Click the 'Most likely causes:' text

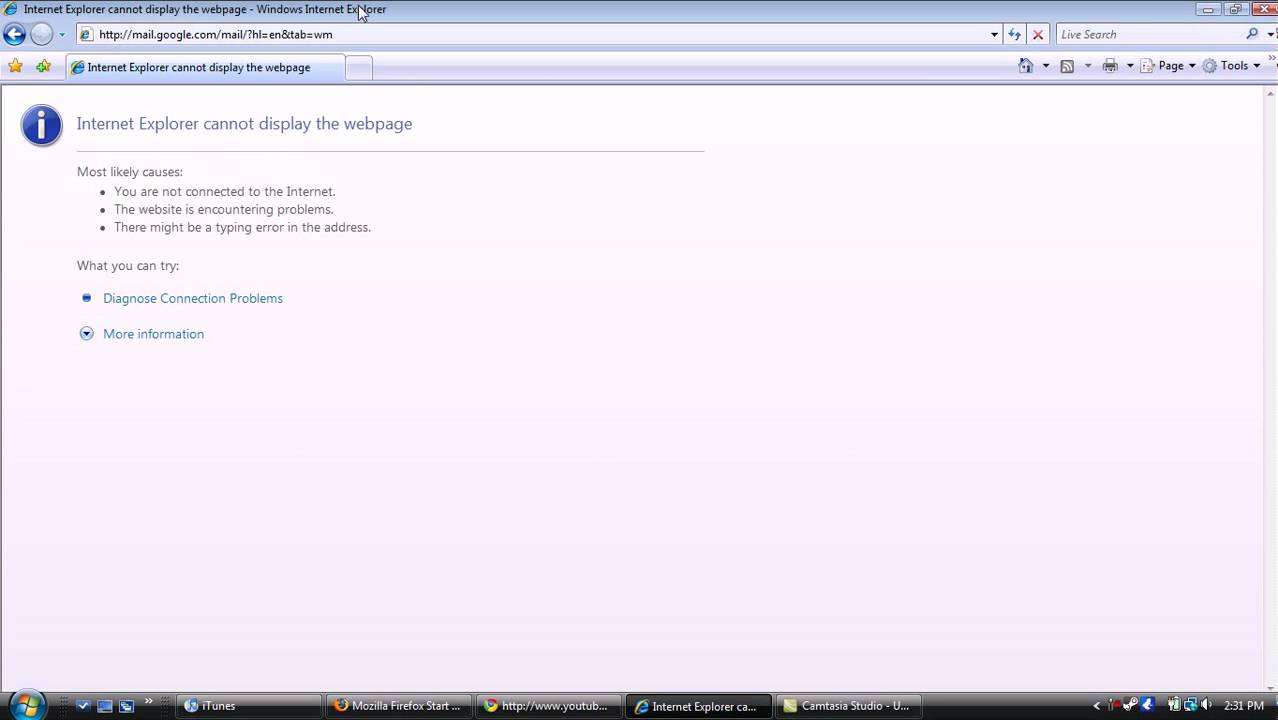pyautogui.click(x=130, y=172)
